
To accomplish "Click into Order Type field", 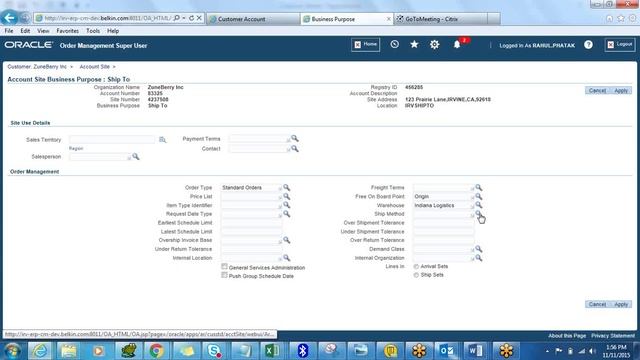I will [251, 188].
